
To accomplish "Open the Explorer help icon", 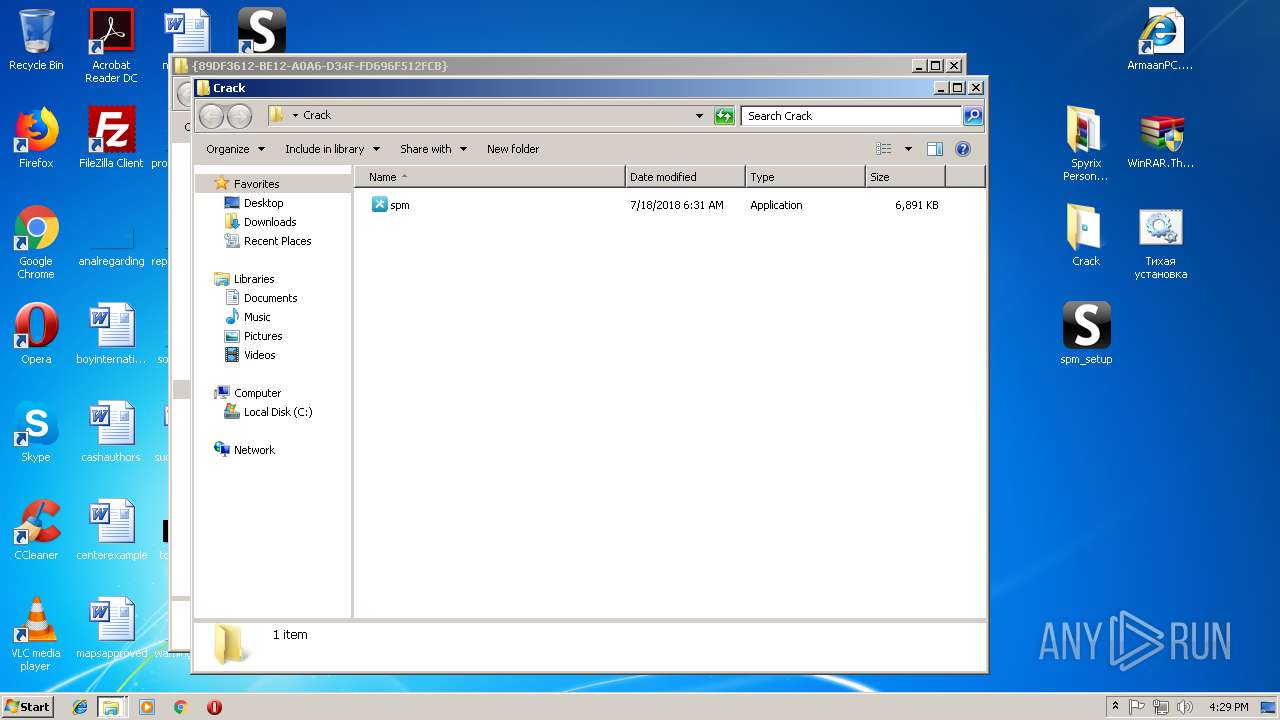I will 963,149.
